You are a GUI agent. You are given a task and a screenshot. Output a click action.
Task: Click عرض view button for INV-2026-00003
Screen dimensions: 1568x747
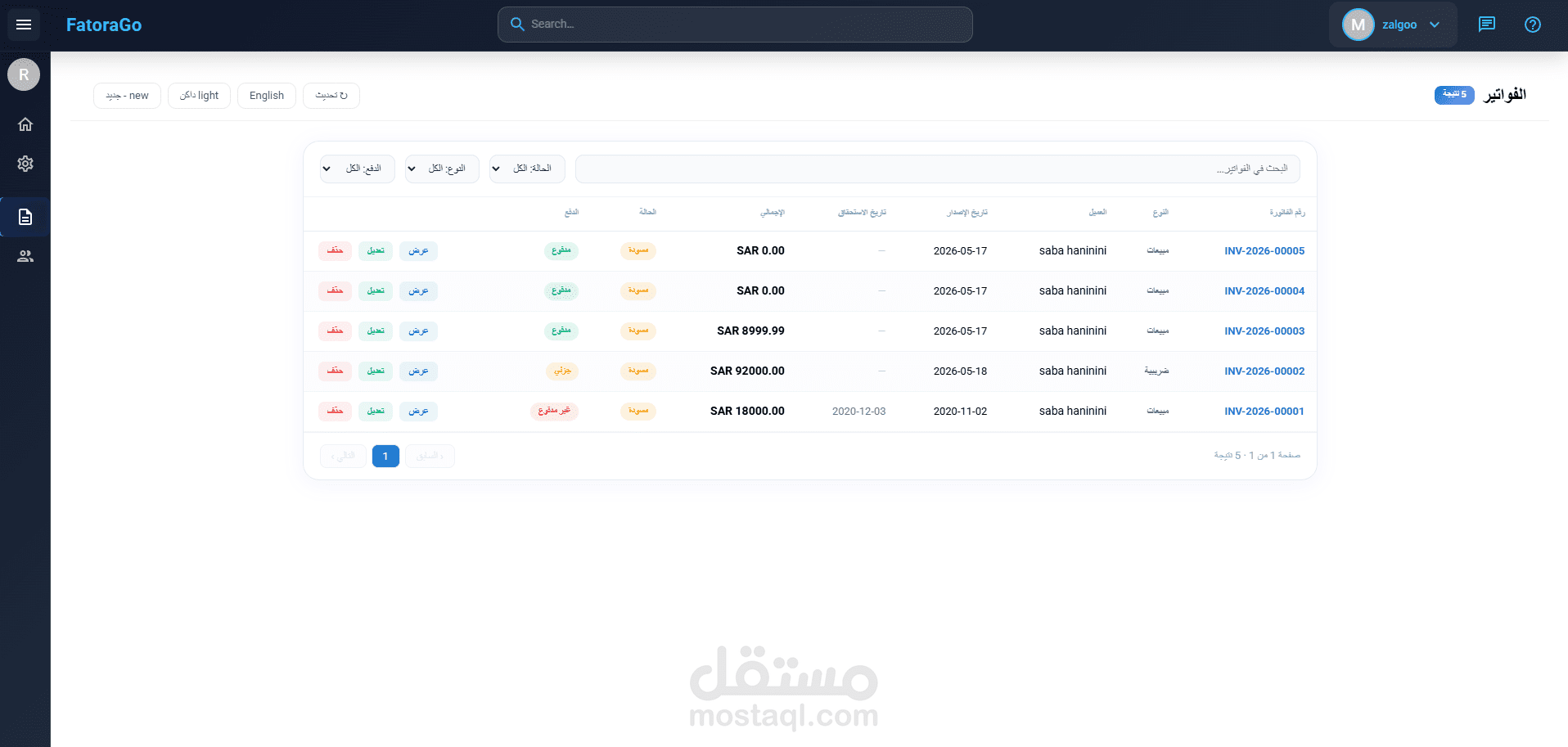click(418, 331)
